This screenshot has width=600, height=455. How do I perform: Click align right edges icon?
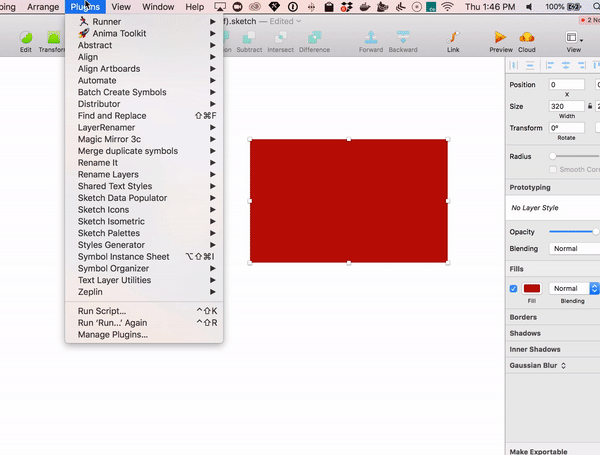(582, 65)
